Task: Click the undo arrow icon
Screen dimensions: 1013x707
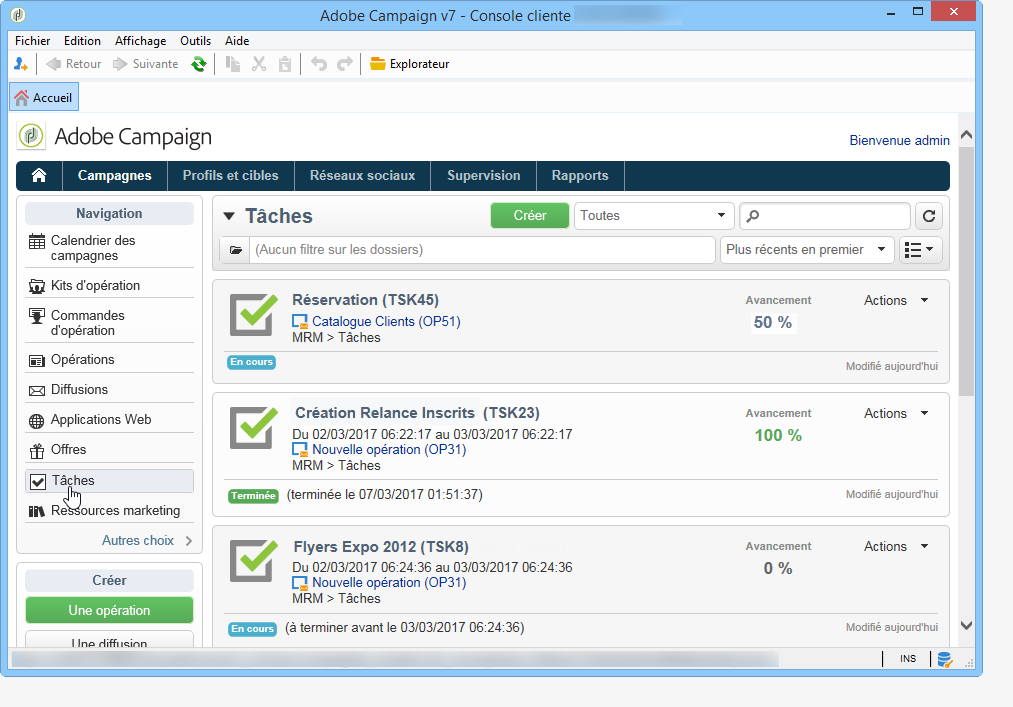Action: coord(319,64)
